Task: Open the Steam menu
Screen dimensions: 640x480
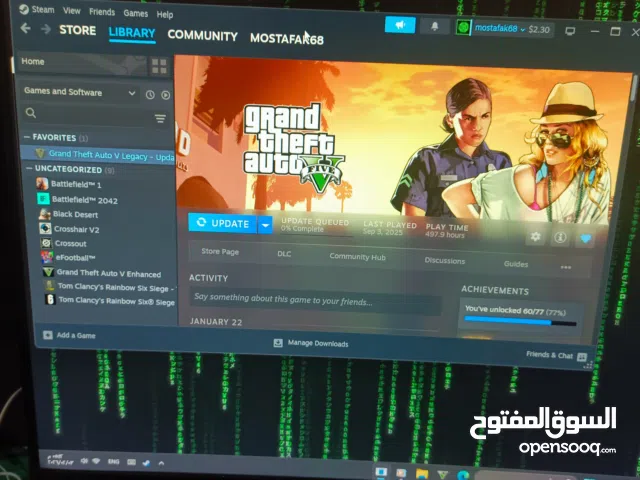Action: pos(43,9)
